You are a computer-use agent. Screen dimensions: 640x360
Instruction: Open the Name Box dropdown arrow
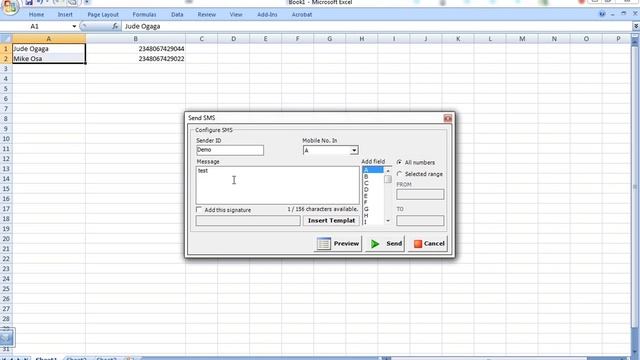point(74,27)
